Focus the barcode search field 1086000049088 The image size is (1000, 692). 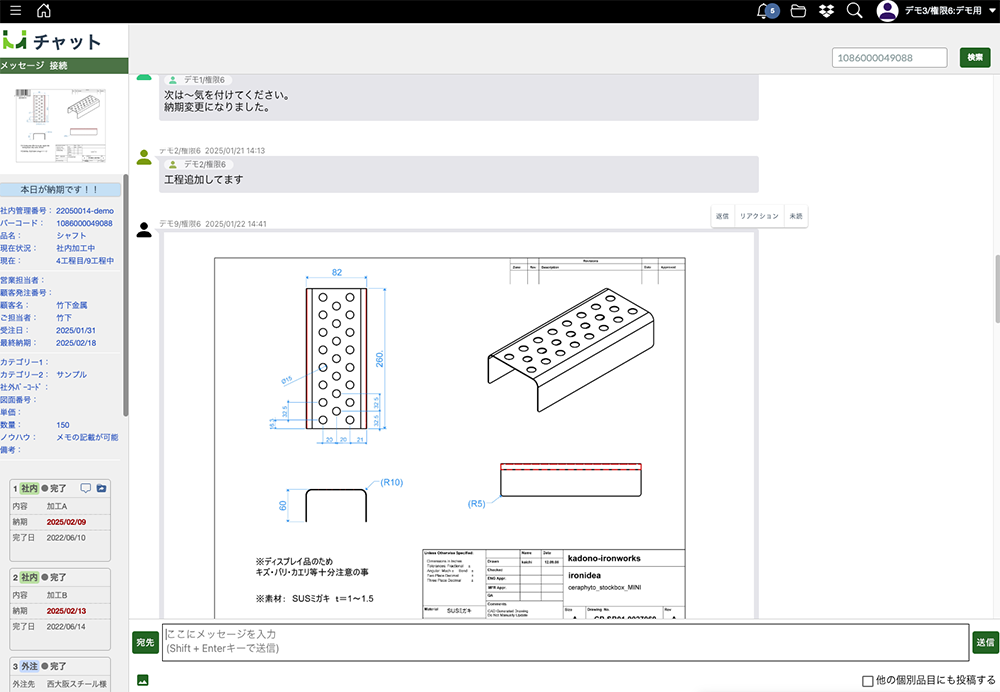pos(889,57)
